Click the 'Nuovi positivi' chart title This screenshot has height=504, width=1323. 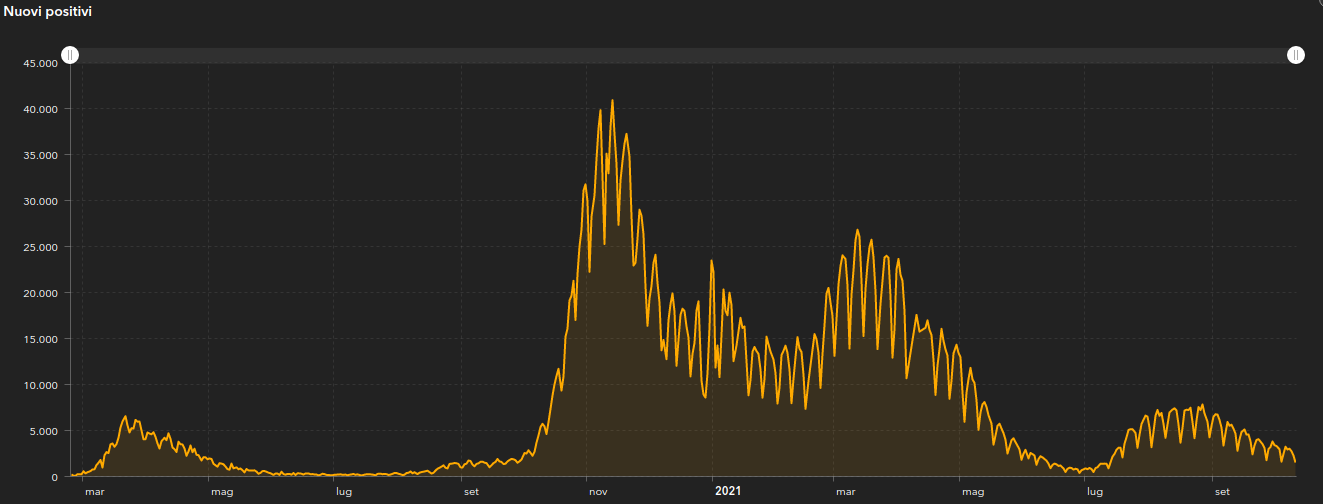[x=49, y=11]
